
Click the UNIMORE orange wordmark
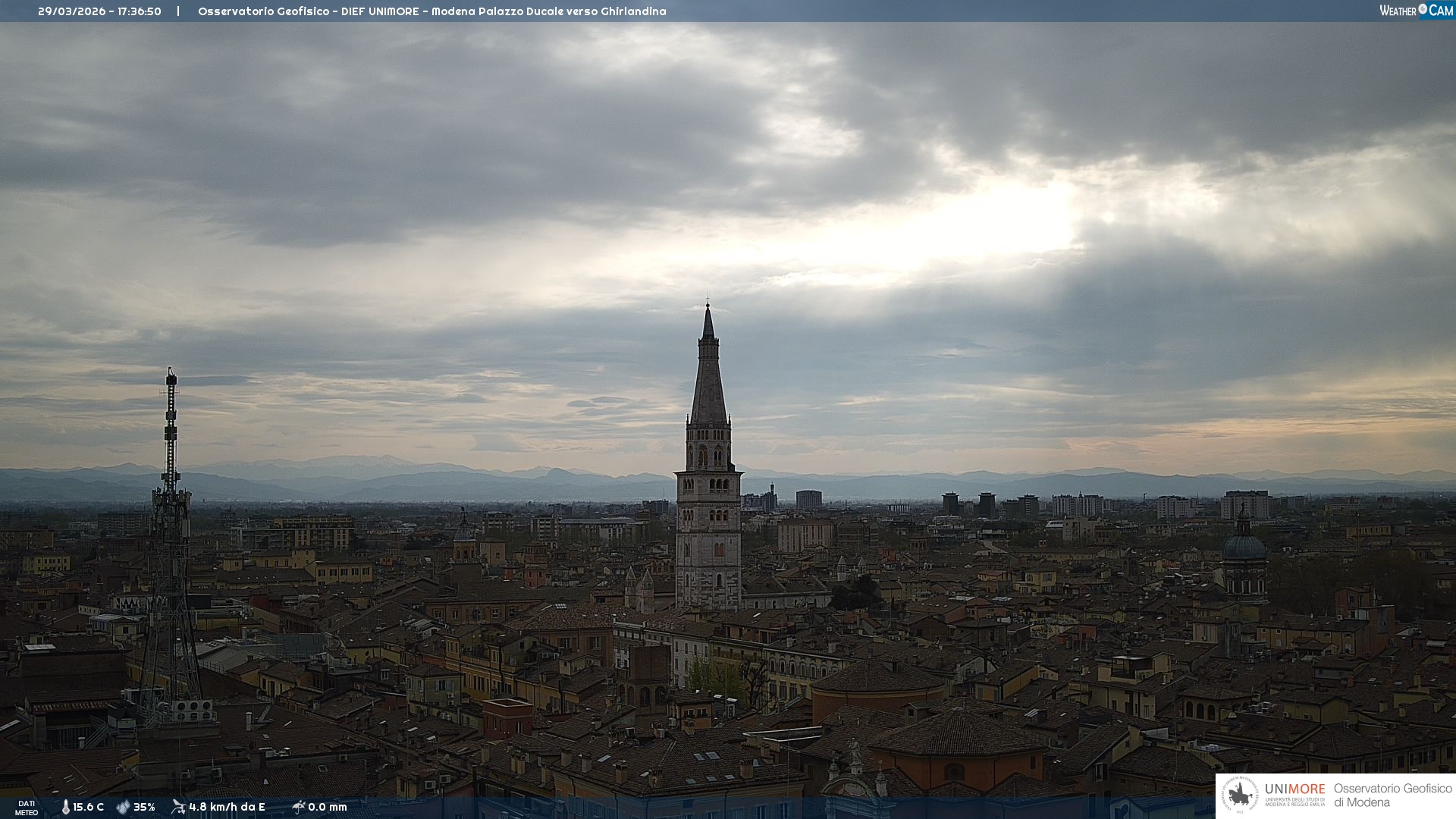[x=1294, y=789]
